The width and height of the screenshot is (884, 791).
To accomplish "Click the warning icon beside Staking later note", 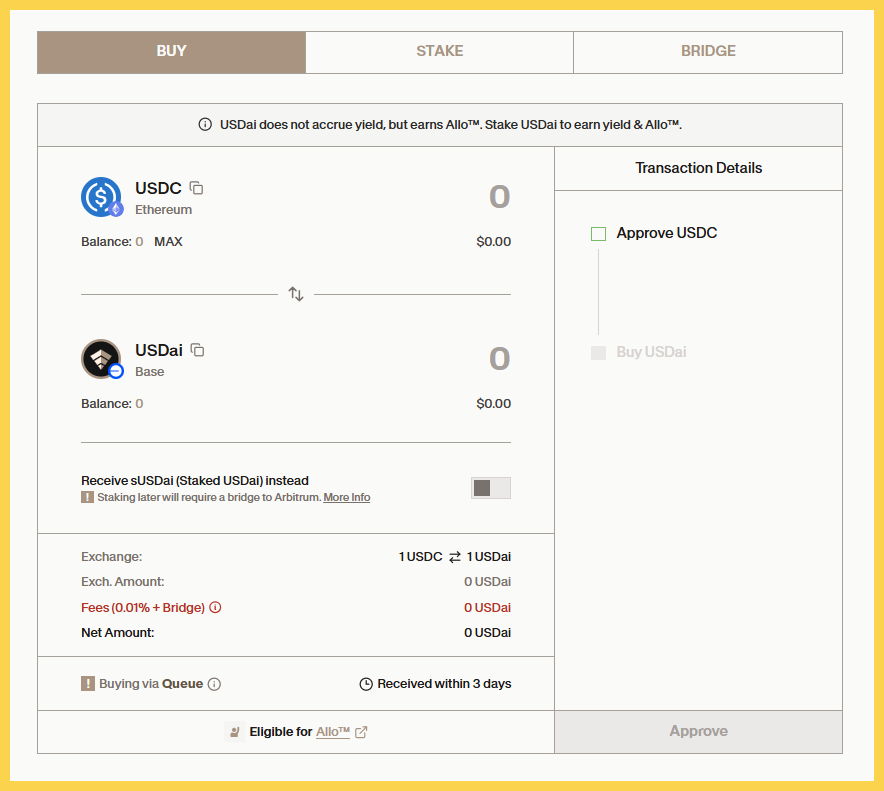I will coord(87,497).
